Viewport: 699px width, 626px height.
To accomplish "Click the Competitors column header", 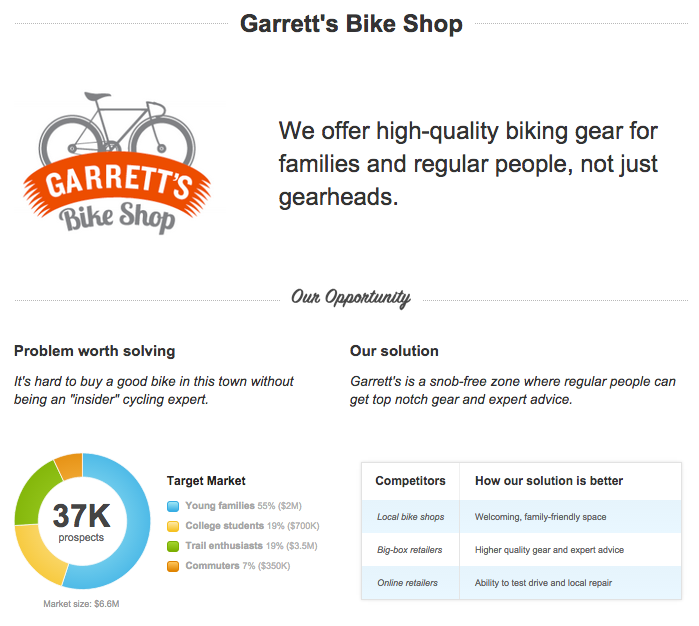I will pyautogui.click(x=410, y=481).
